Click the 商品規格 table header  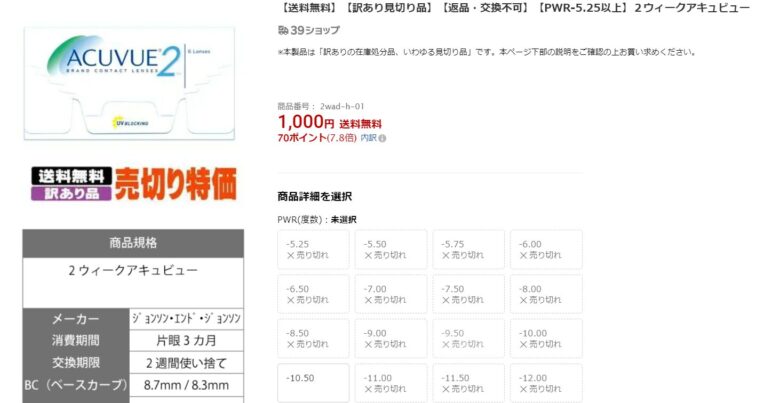133,243
